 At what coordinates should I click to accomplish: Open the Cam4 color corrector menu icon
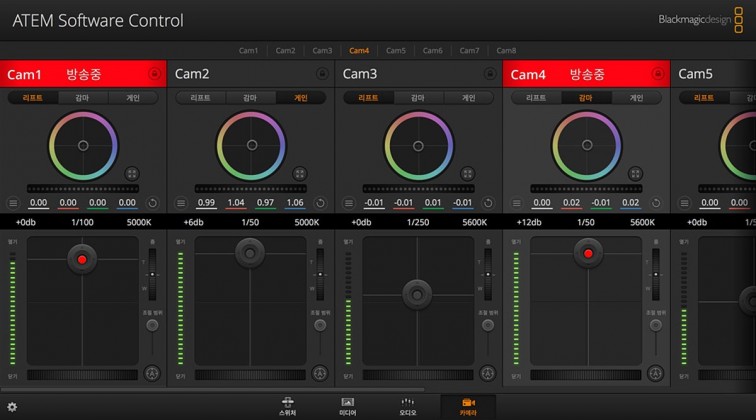[516, 203]
